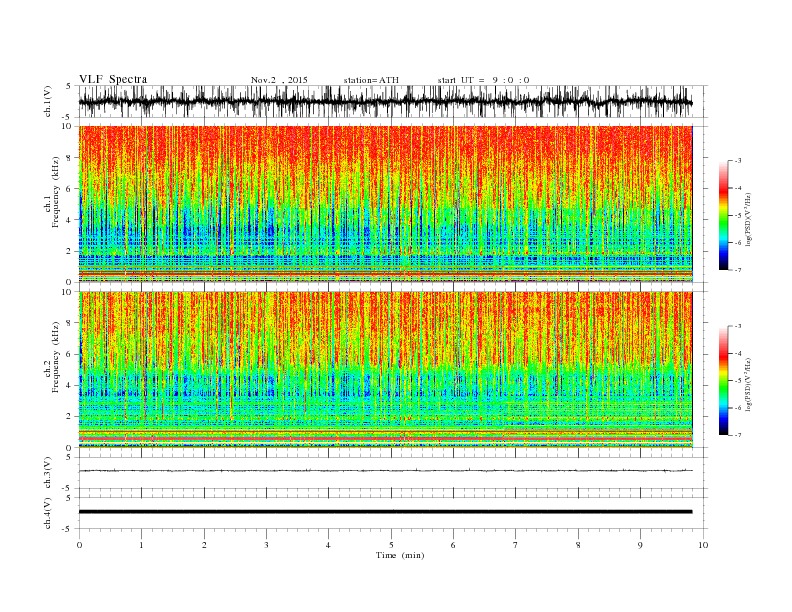Click the ch.1 voltage waveform trace at top

pyautogui.click(x=385, y=102)
